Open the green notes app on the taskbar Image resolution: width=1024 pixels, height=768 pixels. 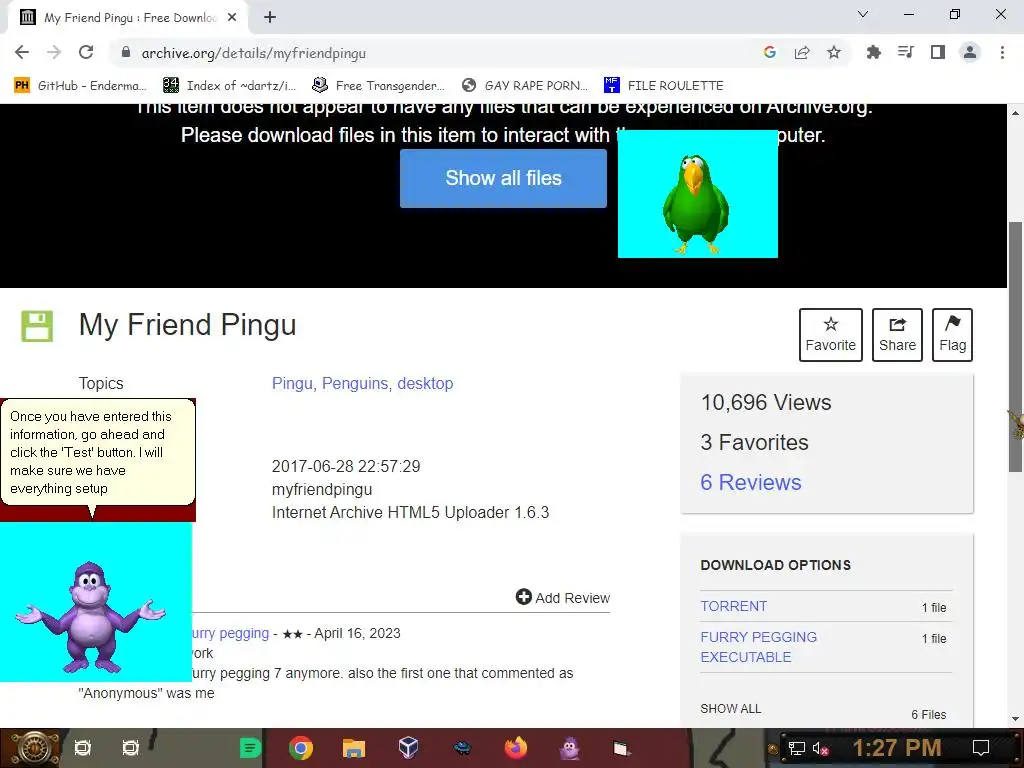(x=249, y=748)
